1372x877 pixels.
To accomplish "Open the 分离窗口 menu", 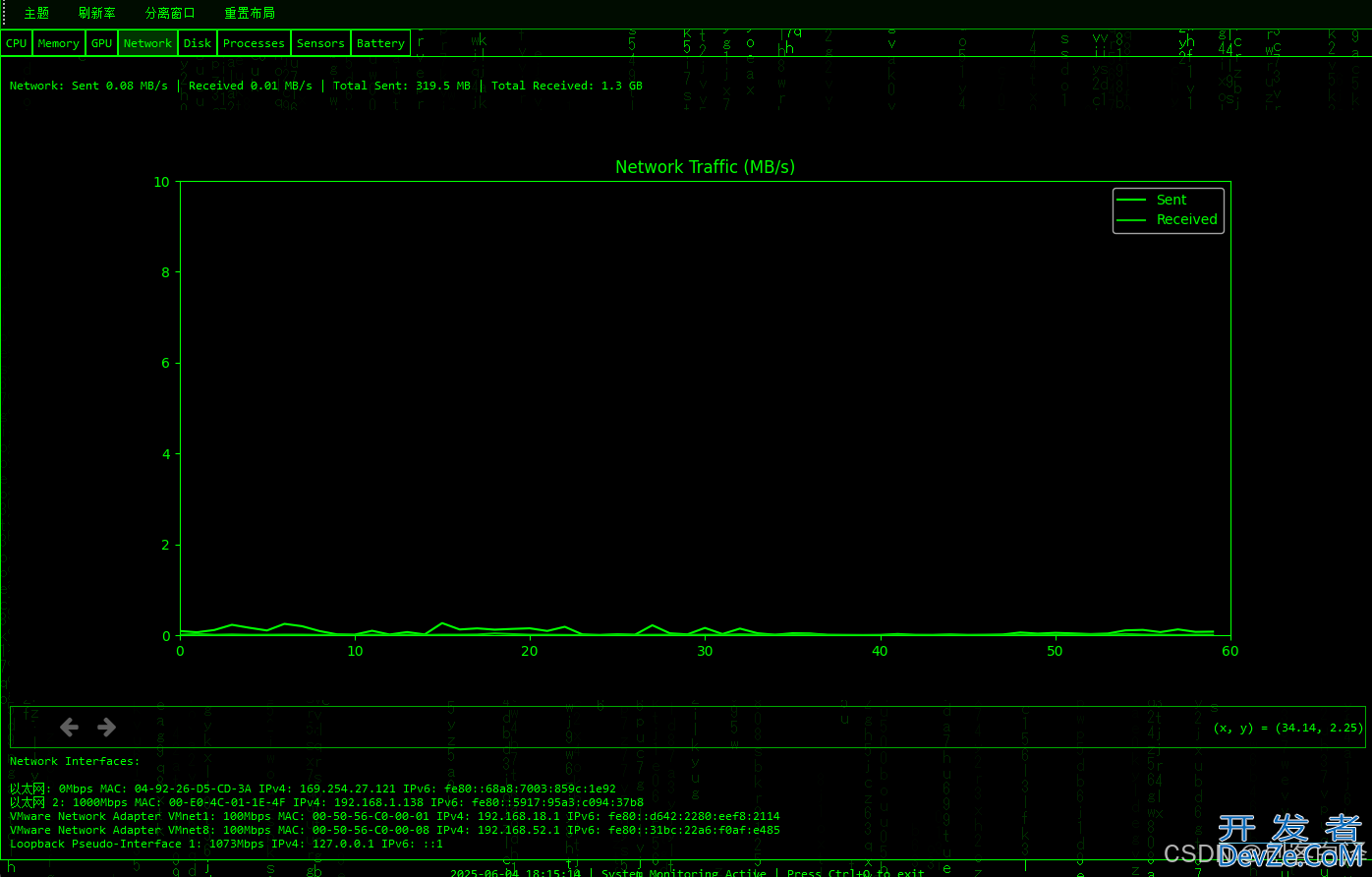I will [x=170, y=14].
